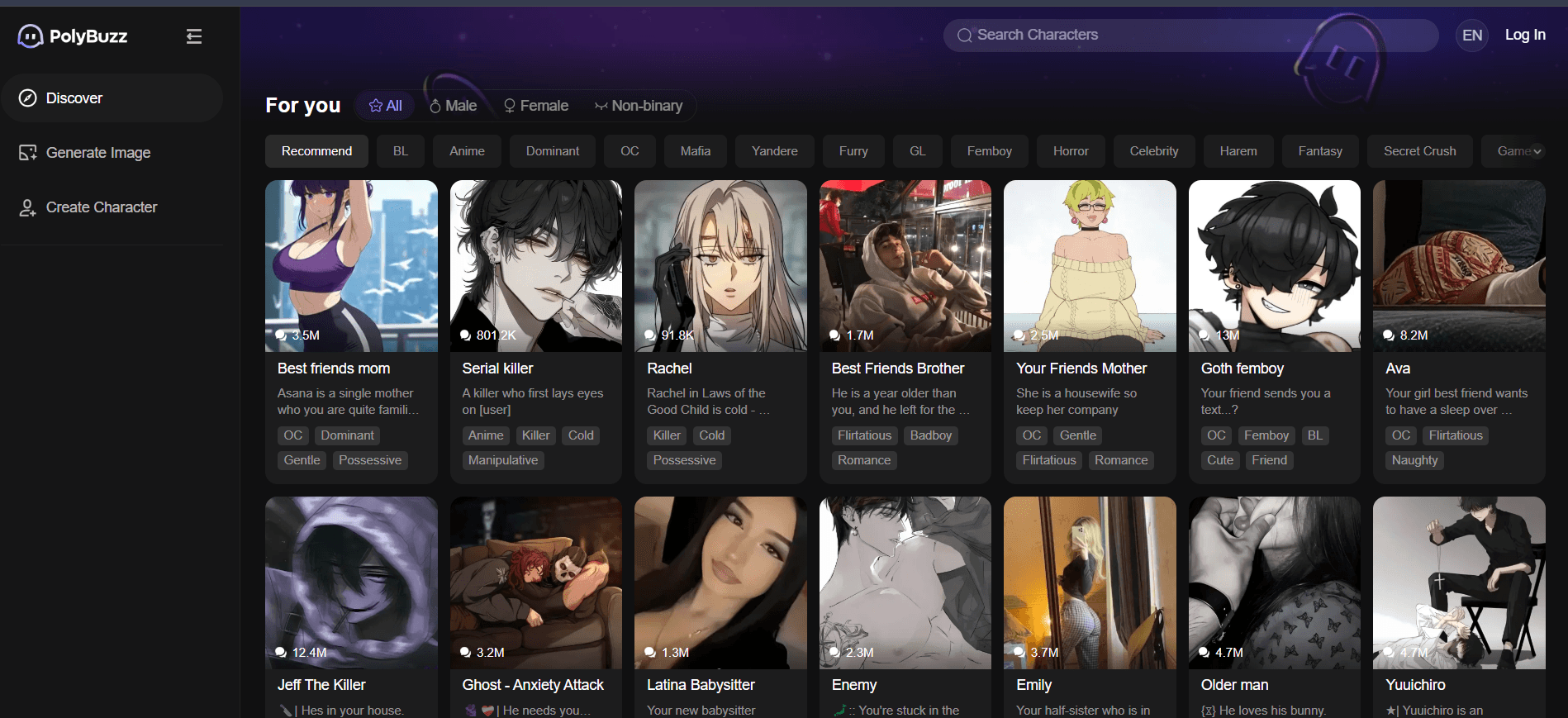
Task: Select the Dominant category tab
Action: (553, 151)
